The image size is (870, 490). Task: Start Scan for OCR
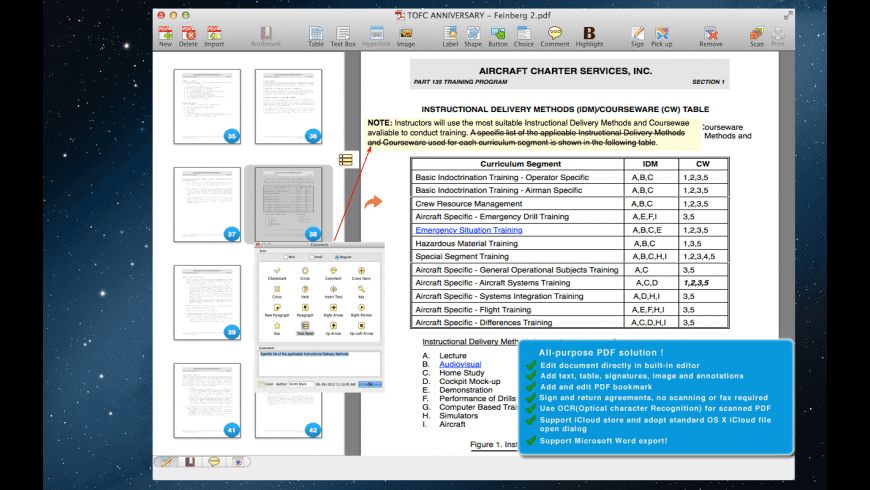tap(756, 36)
